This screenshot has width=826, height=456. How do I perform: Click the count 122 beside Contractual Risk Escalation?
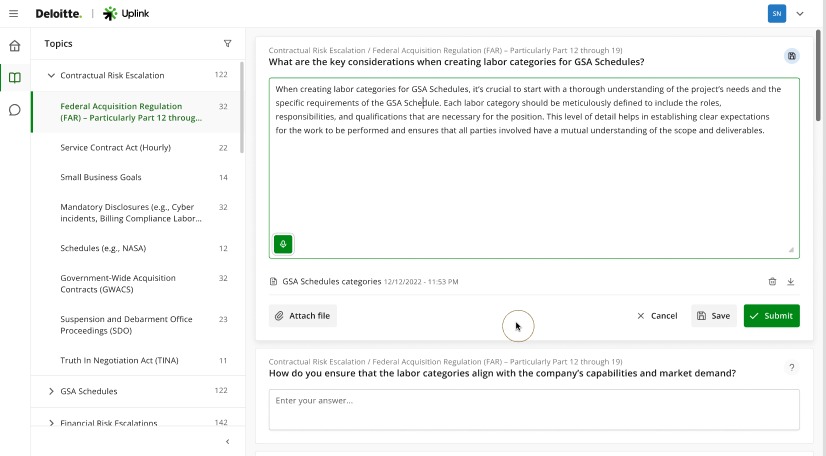pos(221,75)
